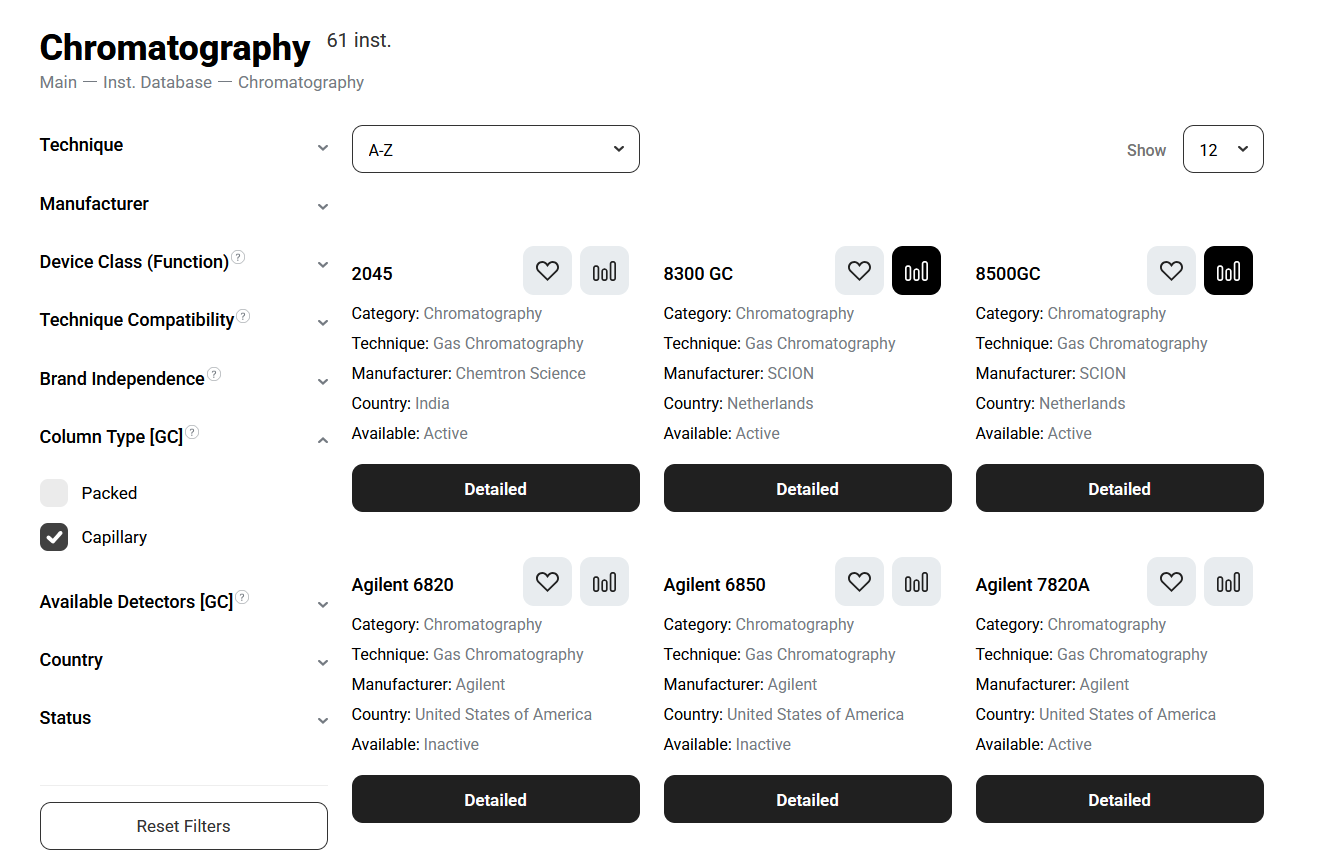Click the Reset Filters button

click(x=184, y=826)
